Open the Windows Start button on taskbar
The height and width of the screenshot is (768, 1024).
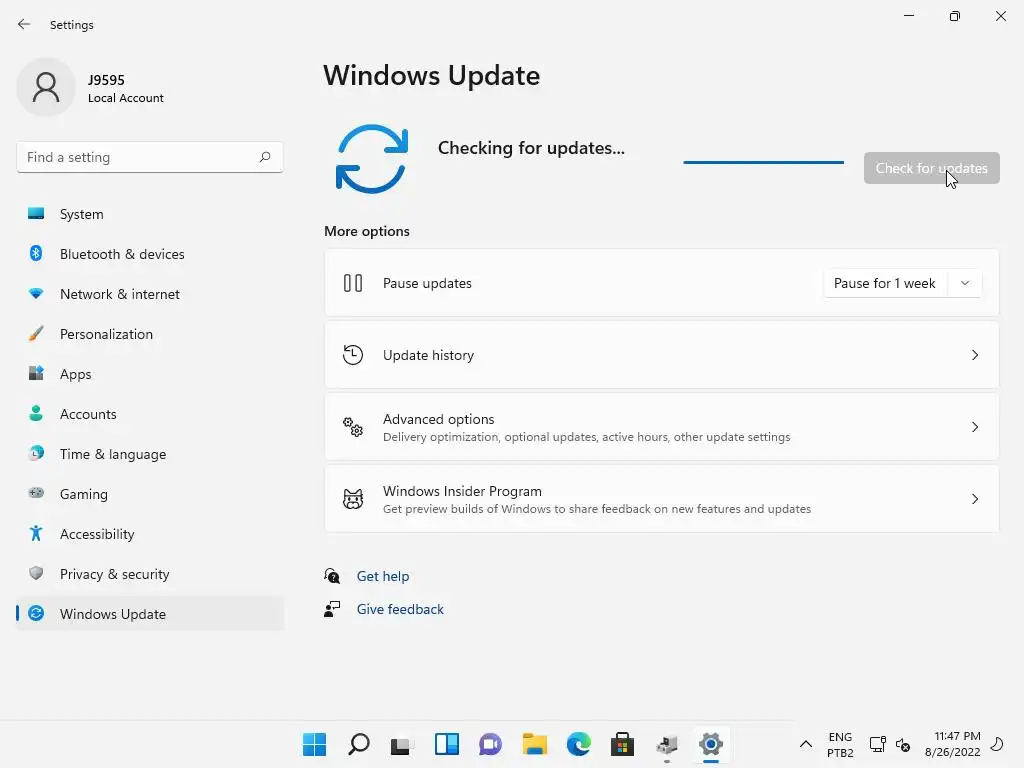(314, 744)
